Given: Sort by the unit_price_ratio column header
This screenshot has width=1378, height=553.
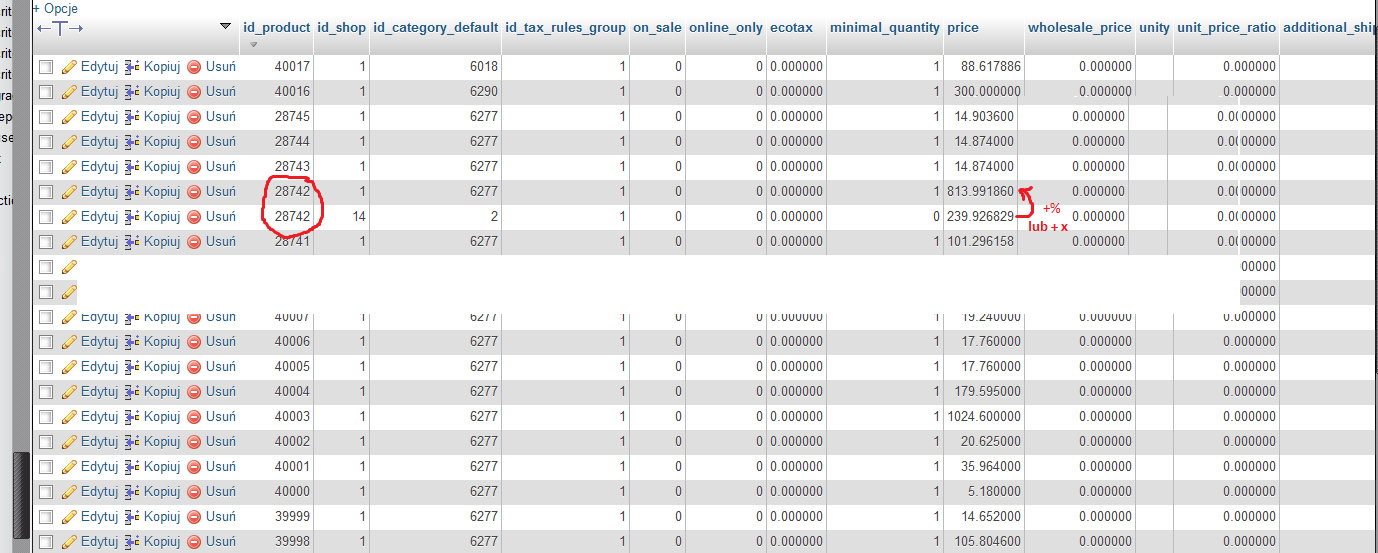Looking at the screenshot, I should click(x=1226, y=27).
